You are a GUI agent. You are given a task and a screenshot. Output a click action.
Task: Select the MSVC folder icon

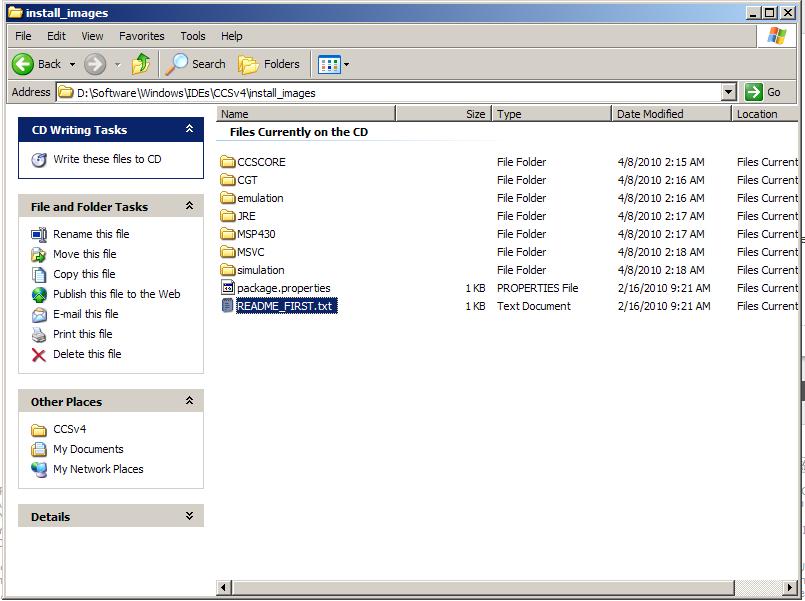click(x=227, y=252)
